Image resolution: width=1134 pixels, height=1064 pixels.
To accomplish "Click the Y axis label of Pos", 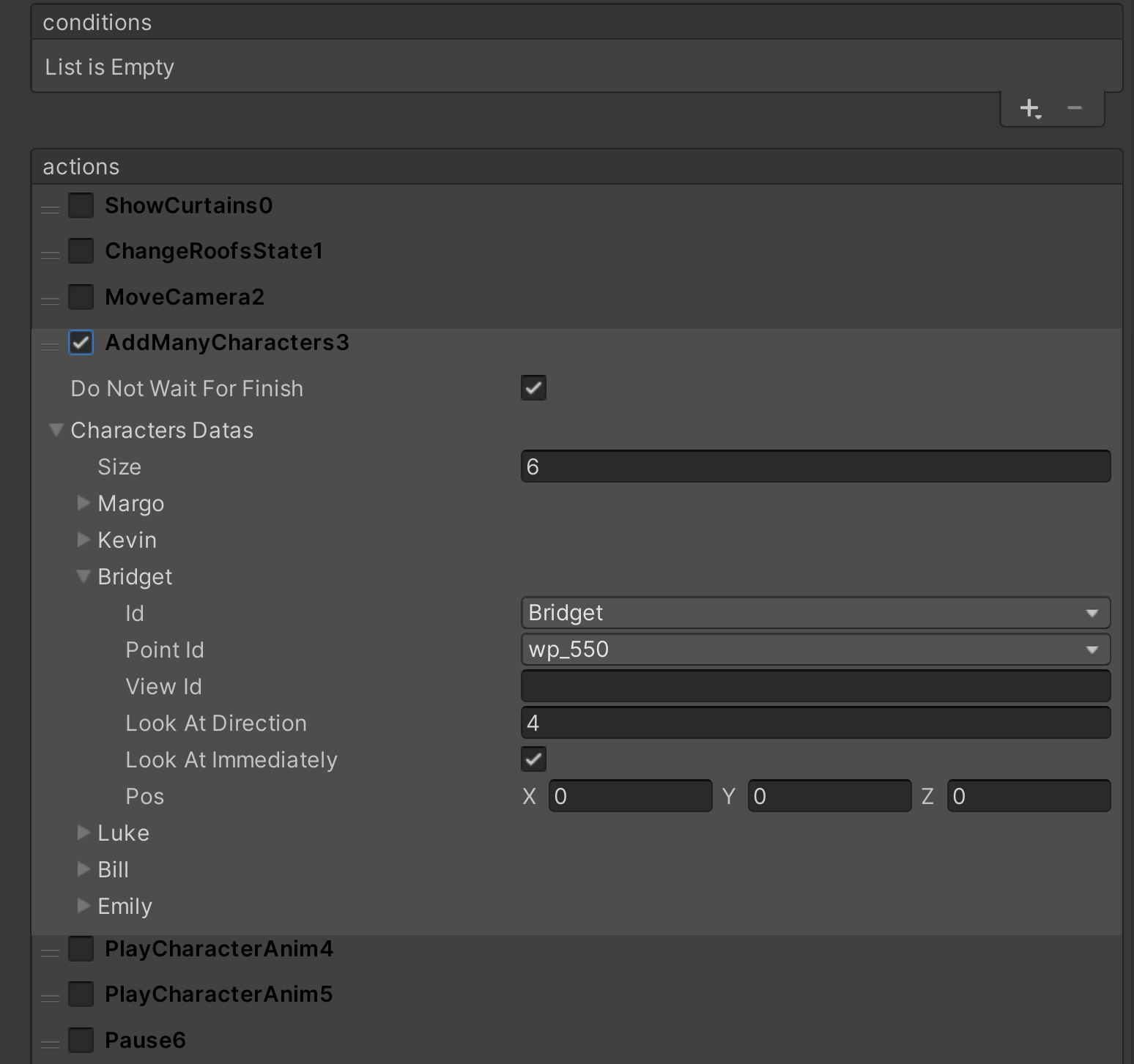I will pos(729,797).
